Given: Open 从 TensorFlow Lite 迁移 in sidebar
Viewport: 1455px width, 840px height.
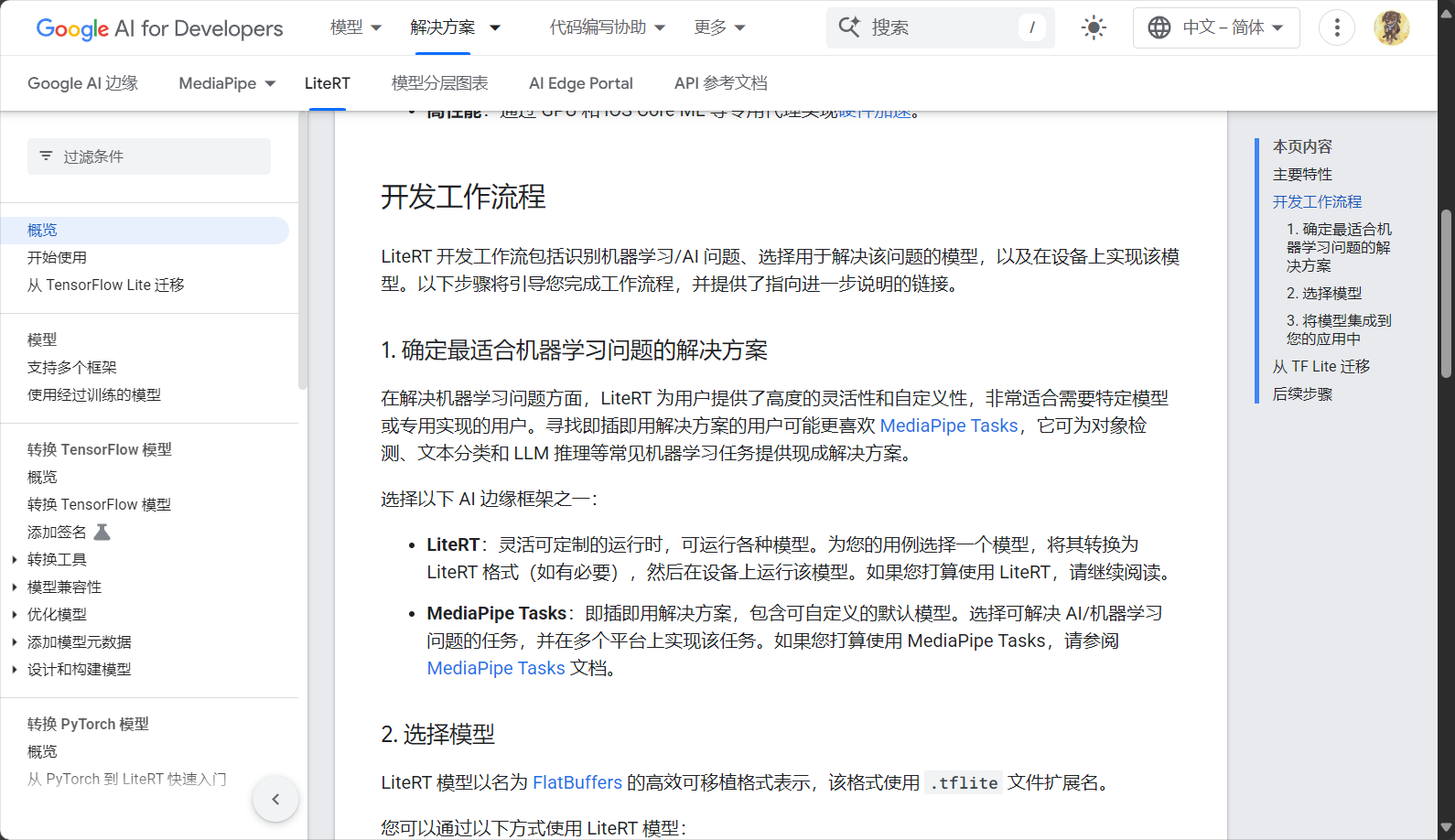Looking at the screenshot, I should point(106,285).
